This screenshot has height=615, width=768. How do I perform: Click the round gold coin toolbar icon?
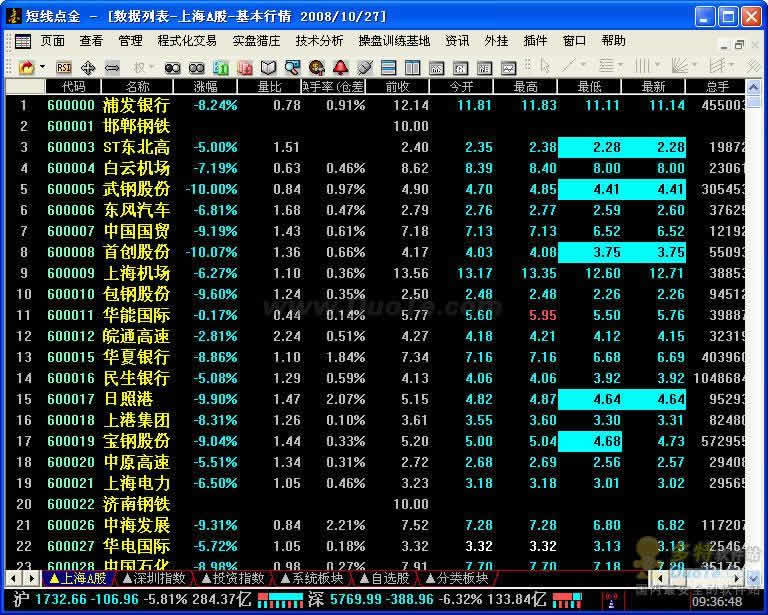coord(316,68)
